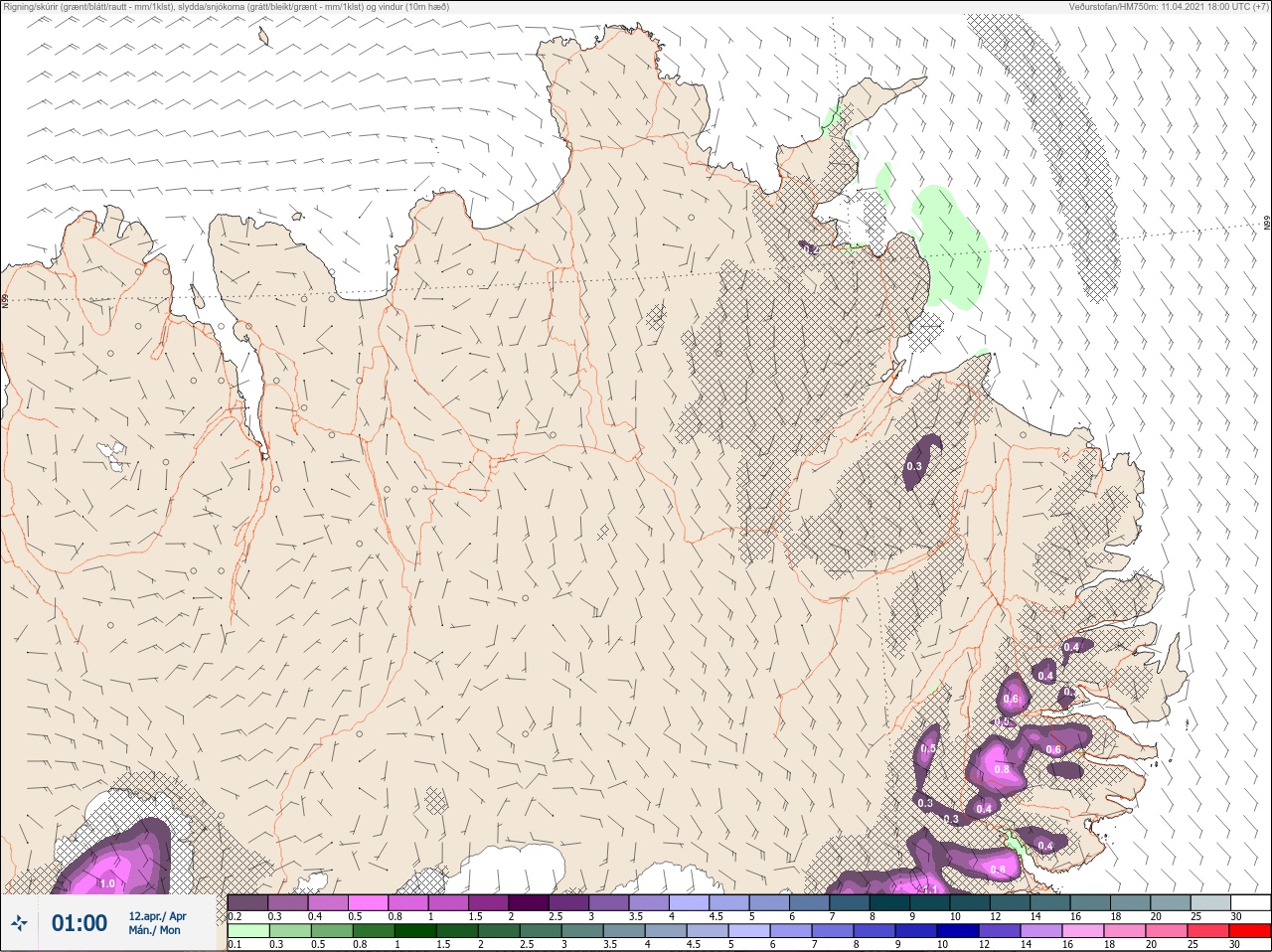Click the '0.5' label on the elongated purple patch
This screenshot has width=1272, height=952.
pyautogui.click(x=929, y=748)
